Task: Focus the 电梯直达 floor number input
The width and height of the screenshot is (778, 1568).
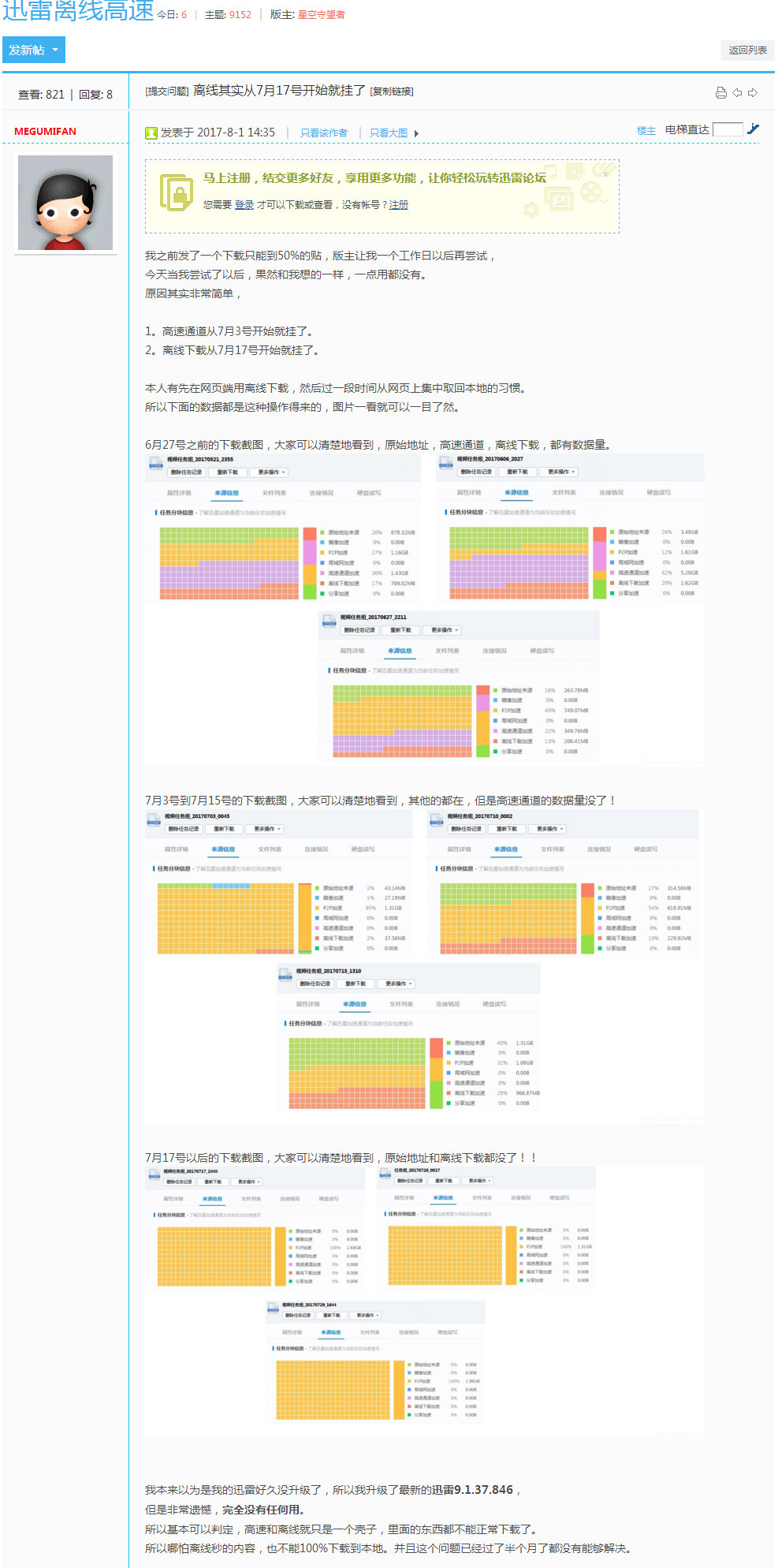Action: click(728, 129)
